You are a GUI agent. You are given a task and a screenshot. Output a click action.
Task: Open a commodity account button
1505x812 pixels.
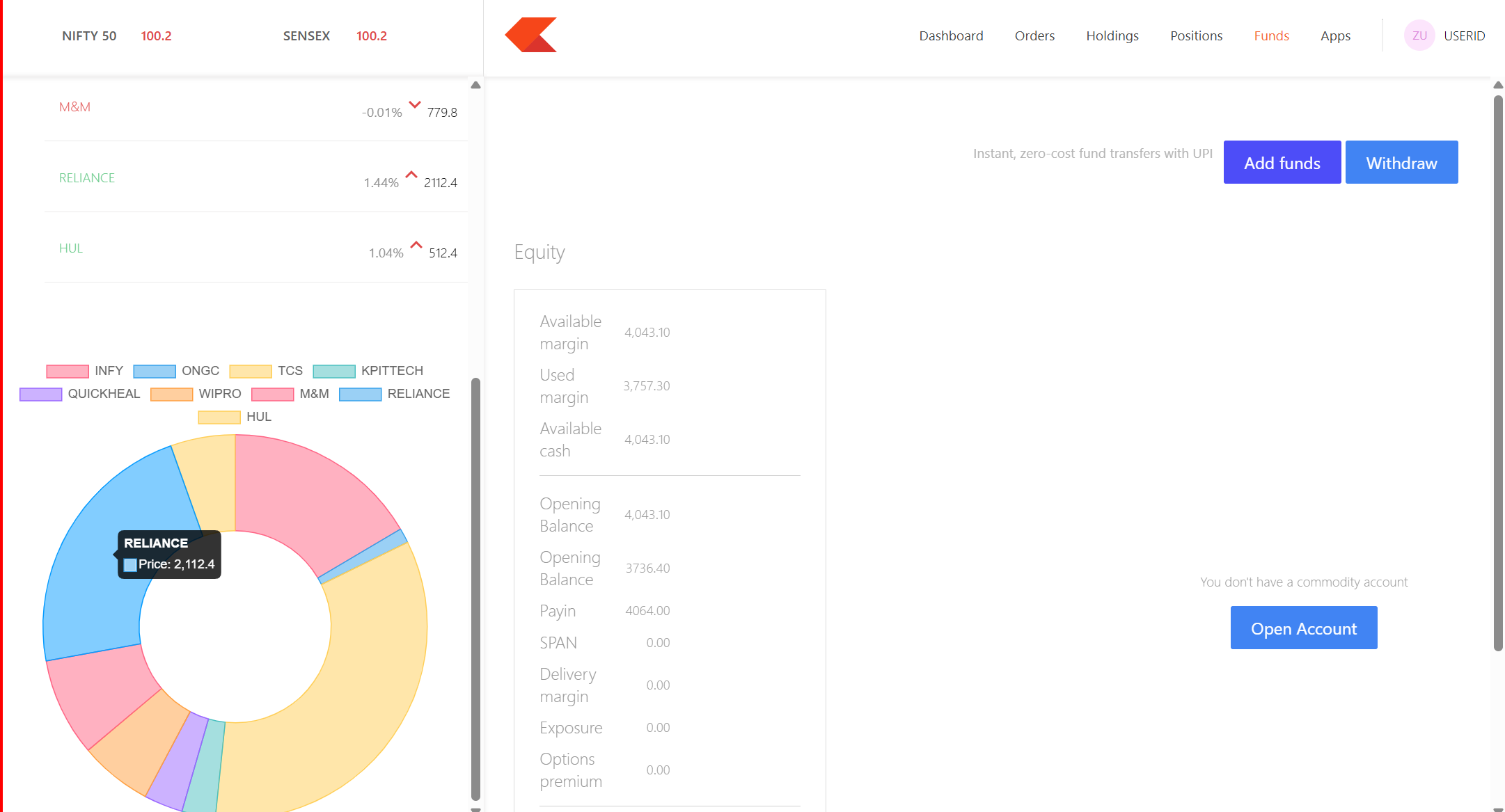[1304, 628]
